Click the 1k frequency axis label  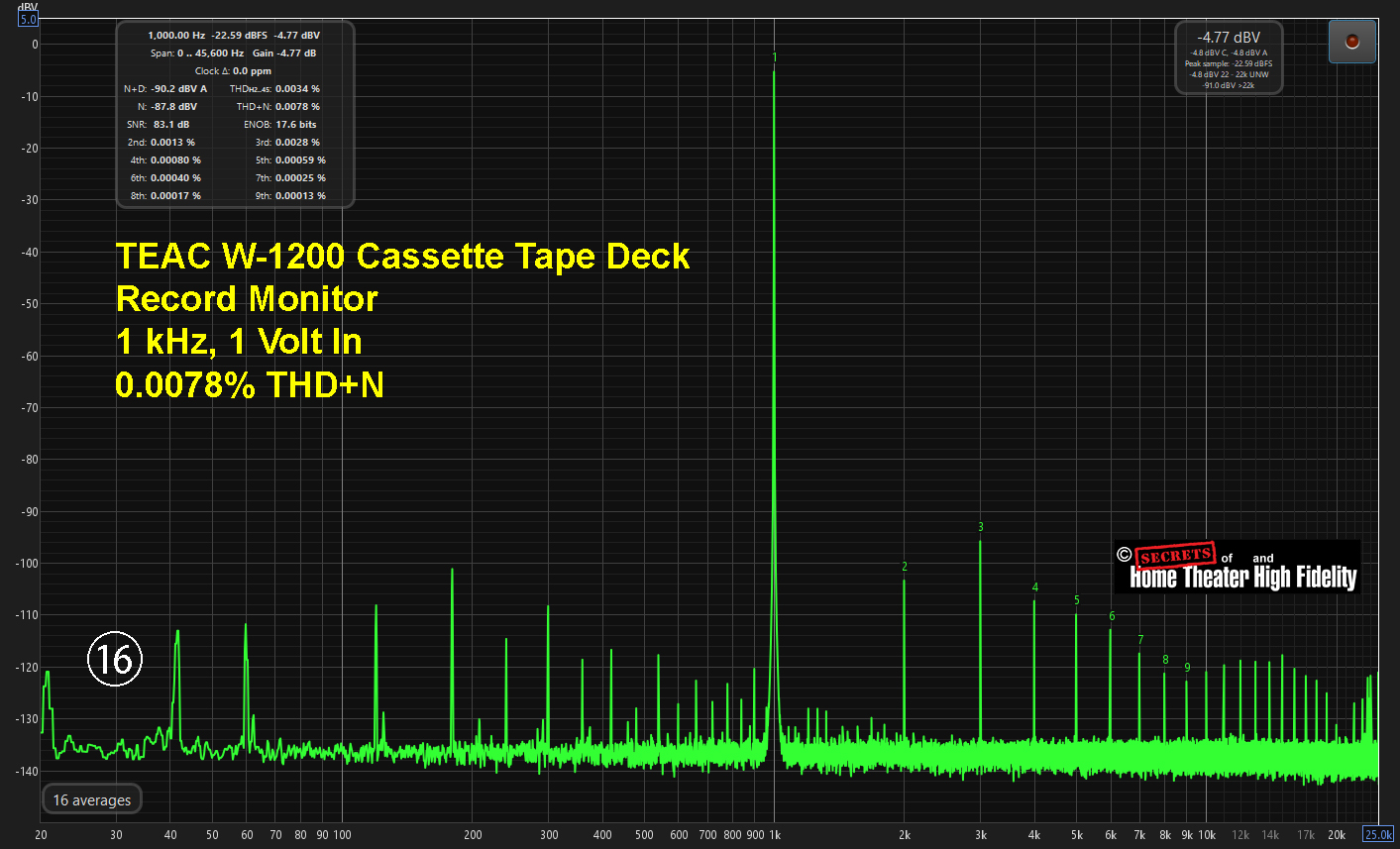(775, 835)
